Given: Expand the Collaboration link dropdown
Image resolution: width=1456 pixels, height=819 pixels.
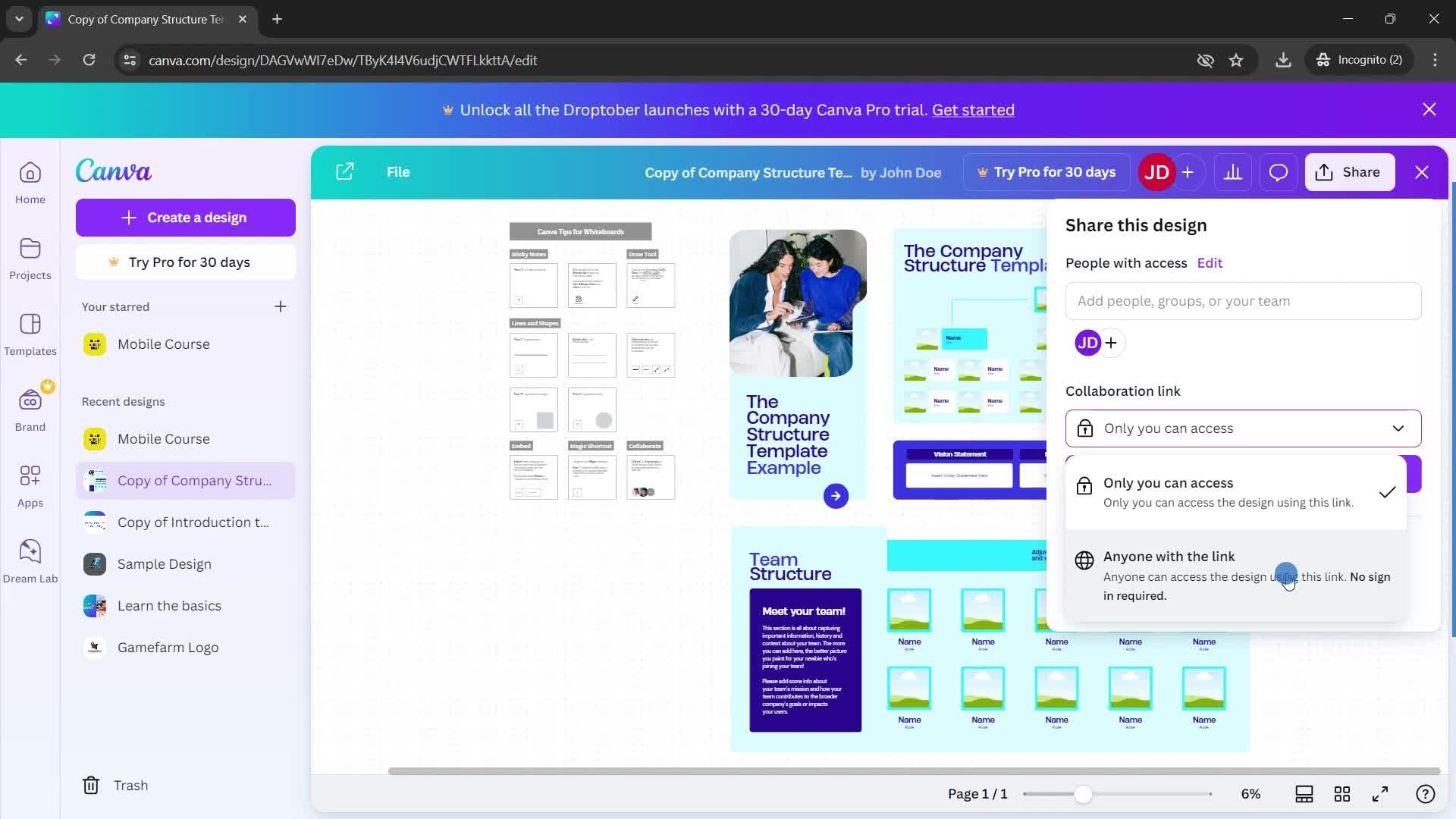Looking at the screenshot, I should (x=1243, y=428).
